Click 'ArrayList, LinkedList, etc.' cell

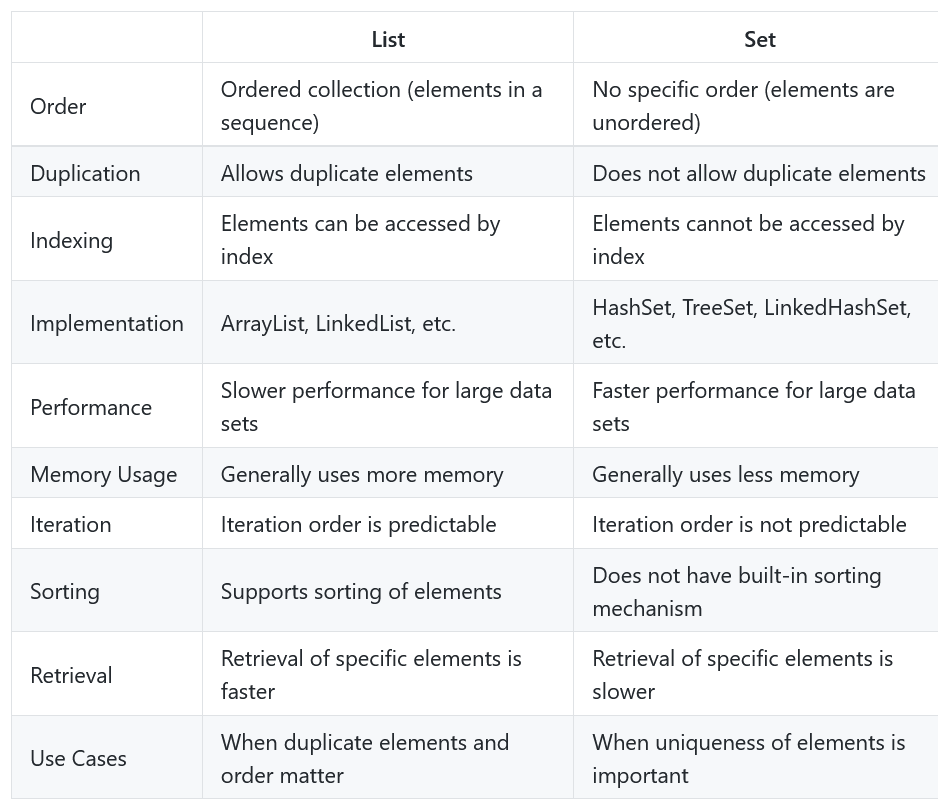pyautogui.click(x=338, y=324)
